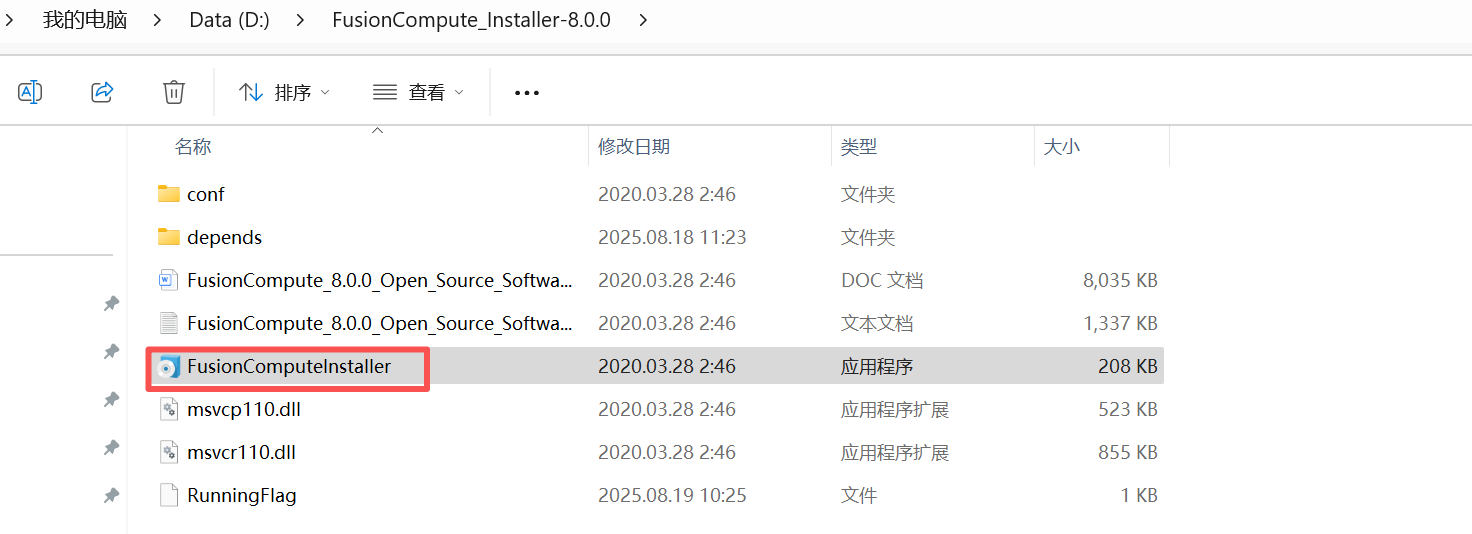
Task: Sort by Name (名称) column header
Action: [x=193, y=147]
